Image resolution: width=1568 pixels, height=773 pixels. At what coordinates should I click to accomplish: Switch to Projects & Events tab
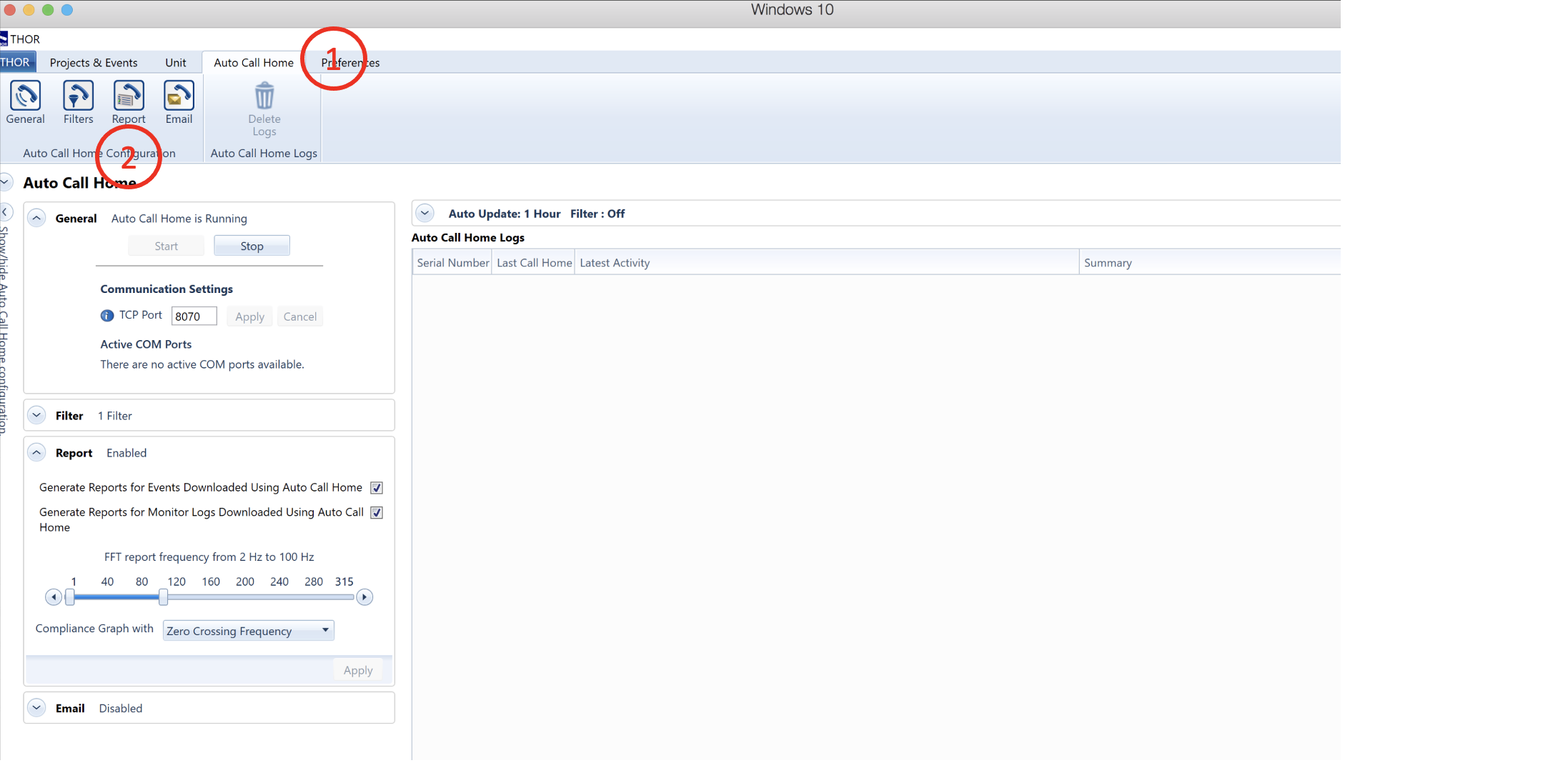(94, 63)
